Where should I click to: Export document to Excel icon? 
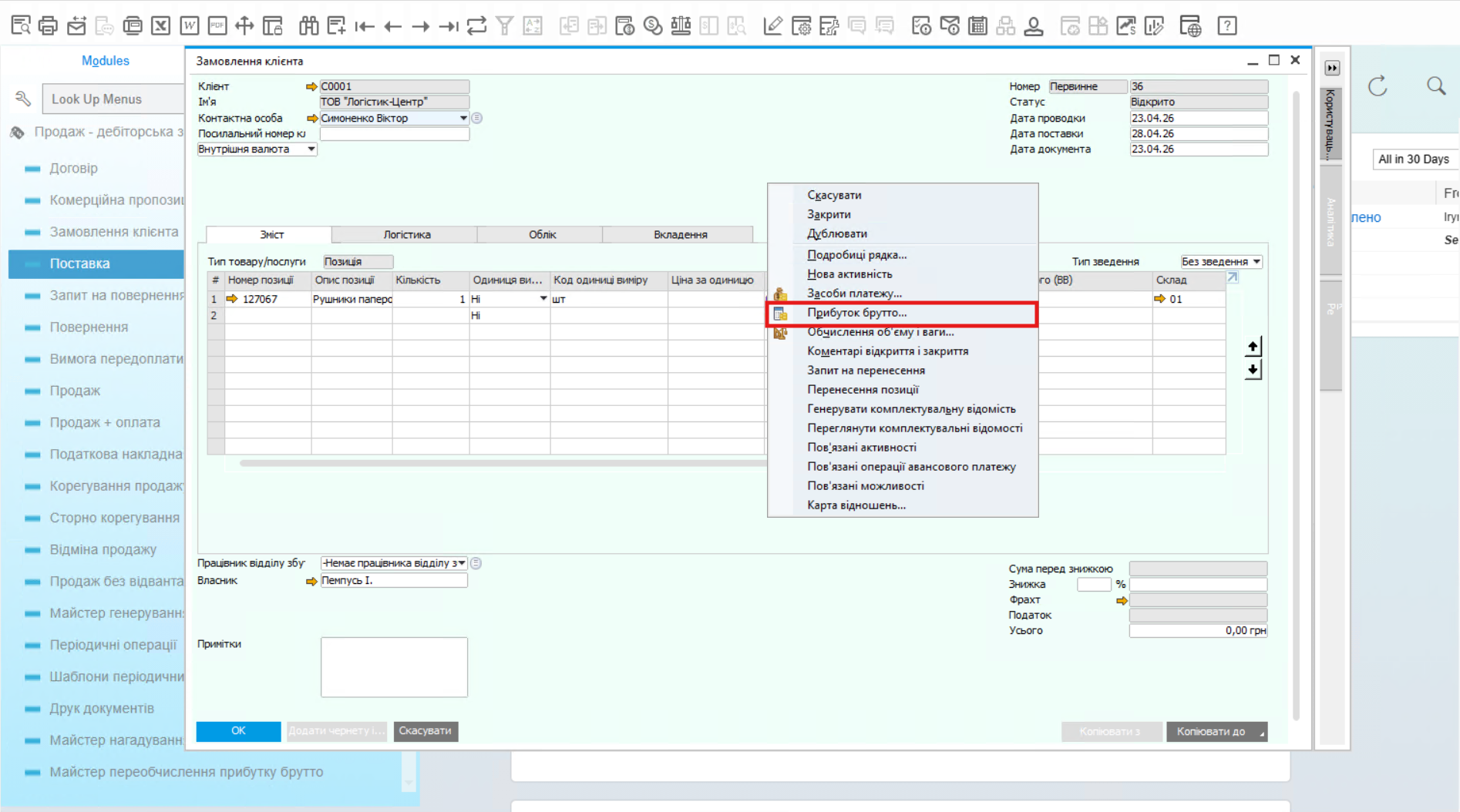pyautogui.click(x=160, y=25)
